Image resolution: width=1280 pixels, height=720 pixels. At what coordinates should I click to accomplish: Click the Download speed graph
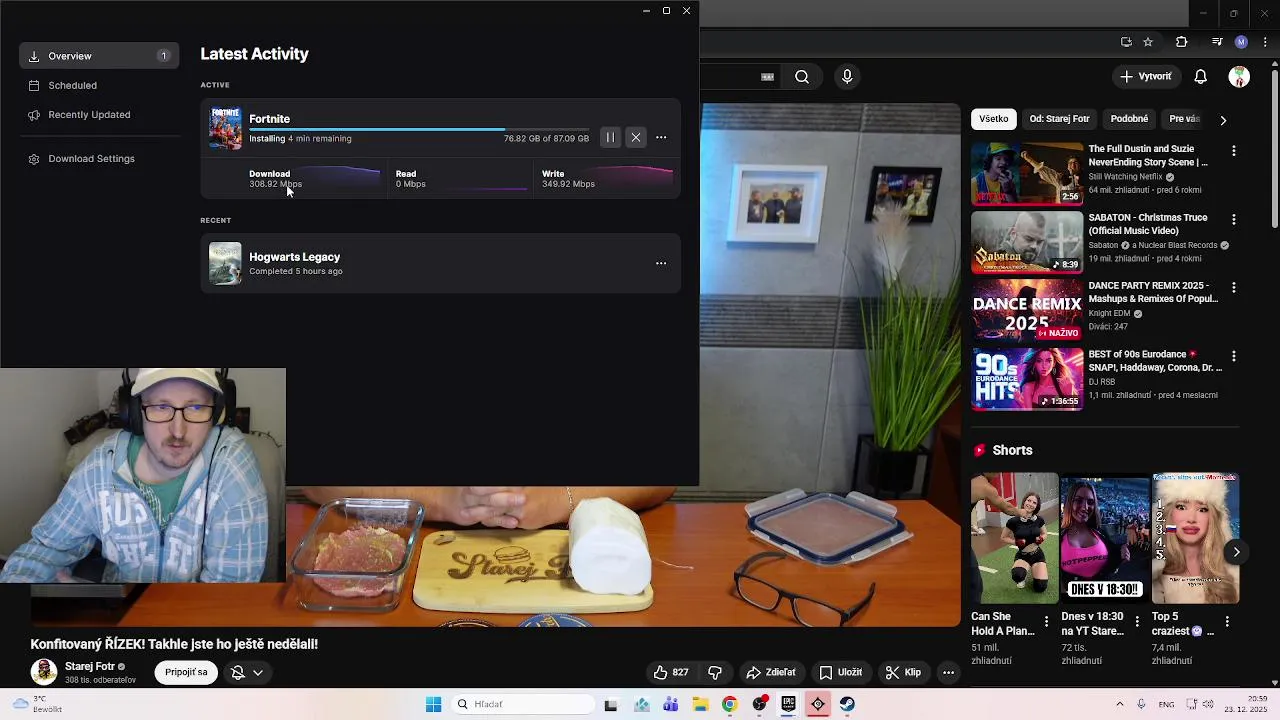pyautogui.click(x=340, y=178)
